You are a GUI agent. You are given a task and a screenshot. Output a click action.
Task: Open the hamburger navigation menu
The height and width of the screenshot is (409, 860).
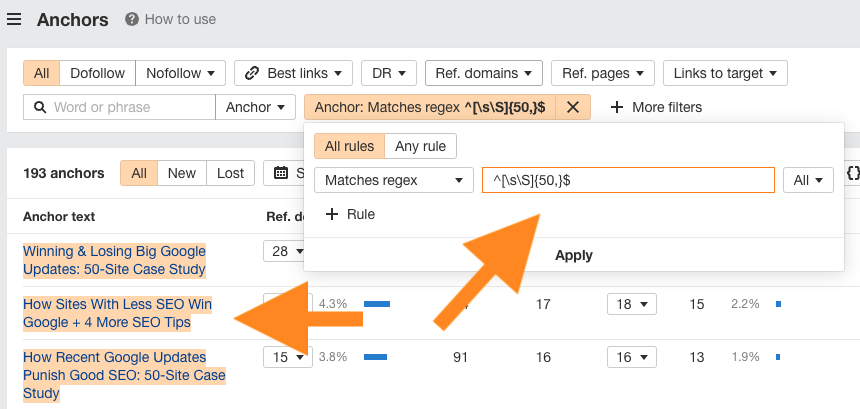click(14, 19)
